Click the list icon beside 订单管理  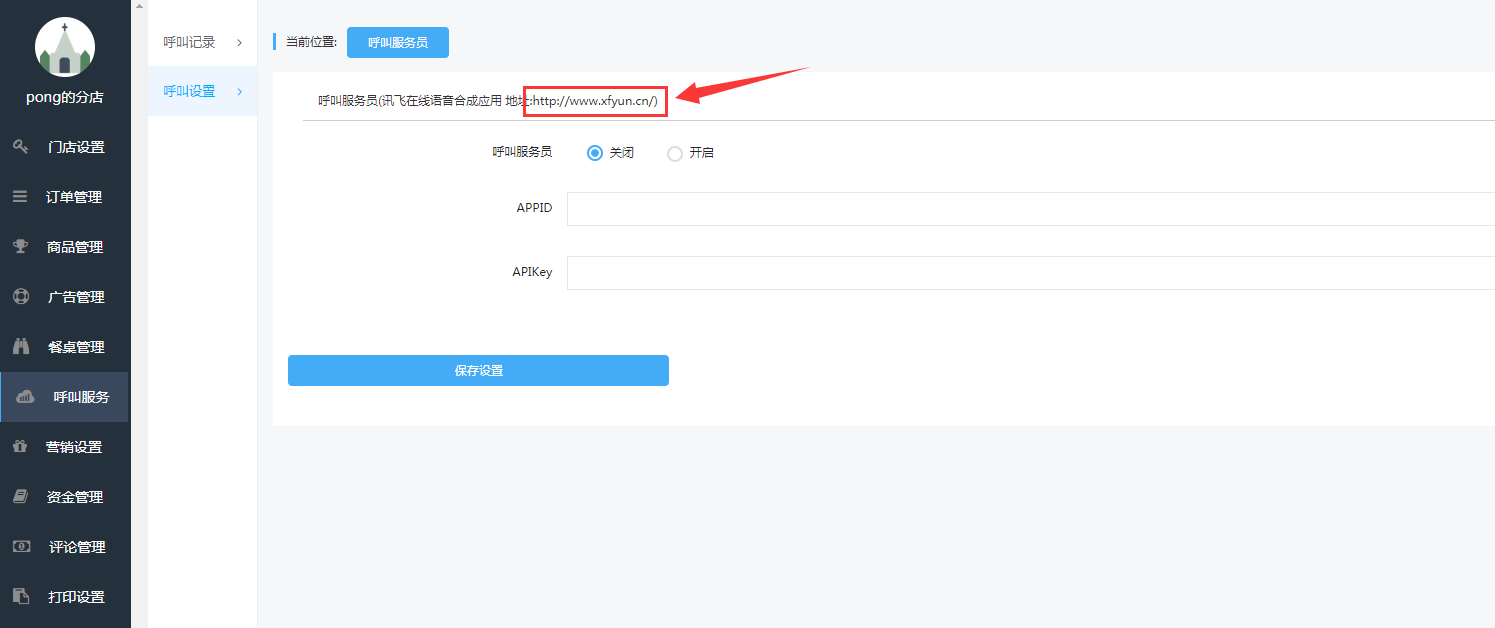[20, 197]
